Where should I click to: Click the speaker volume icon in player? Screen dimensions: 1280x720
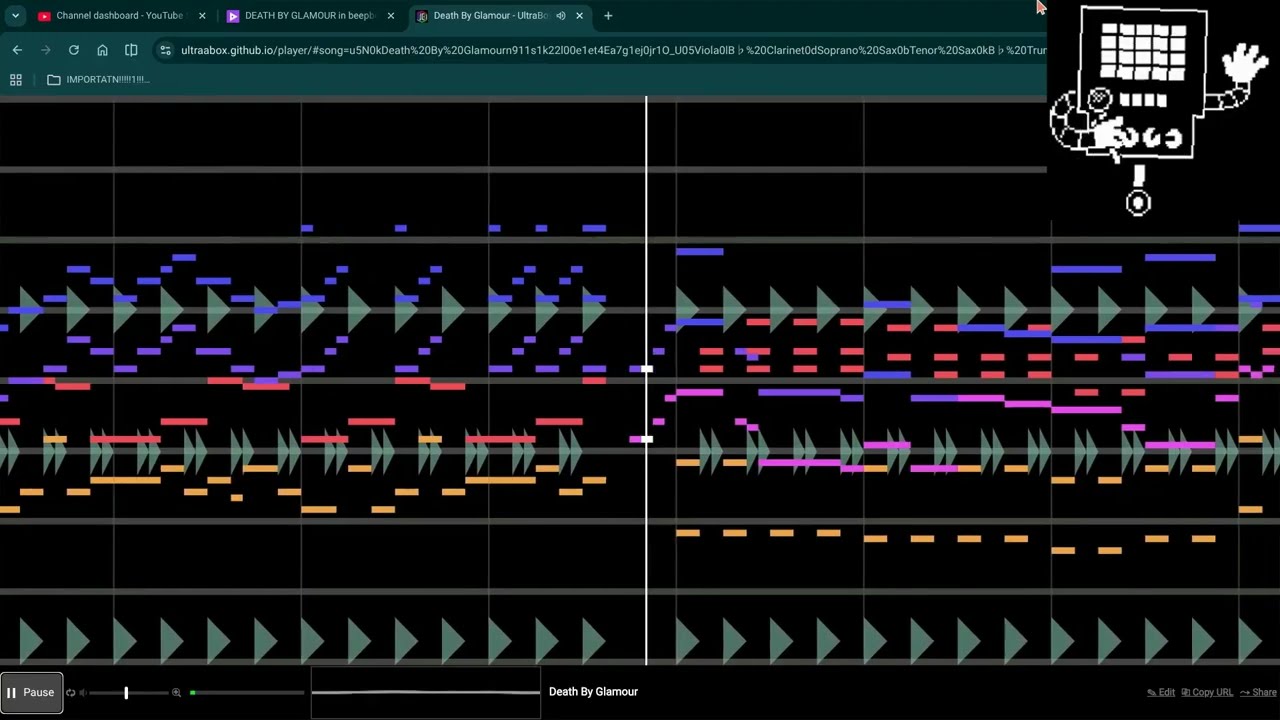coord(83,692)
